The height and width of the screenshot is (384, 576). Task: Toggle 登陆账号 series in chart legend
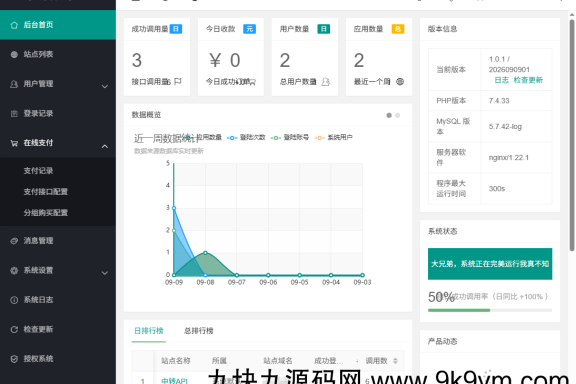point(290,137)
